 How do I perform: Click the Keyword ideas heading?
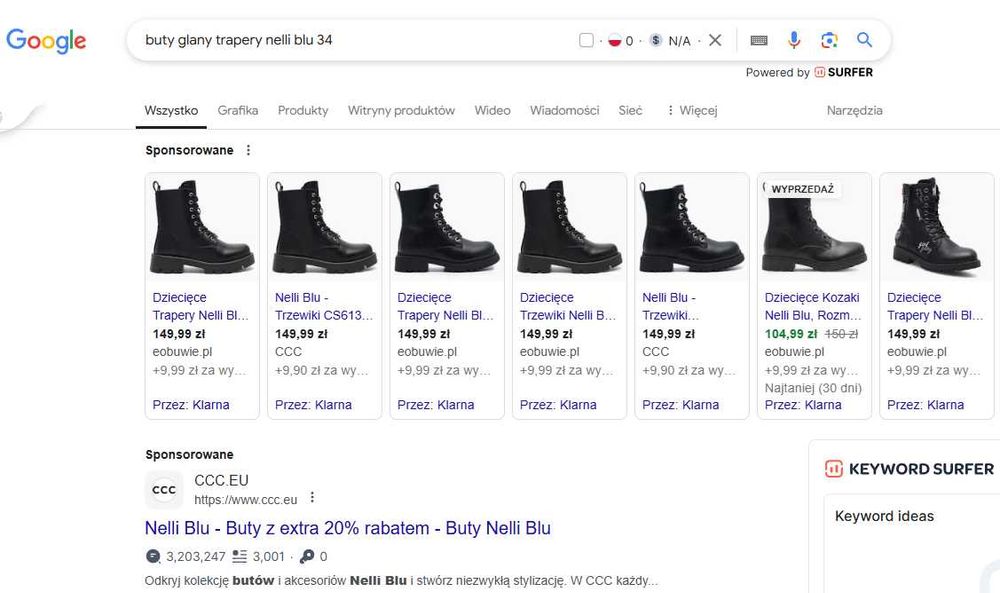[885, 516]
